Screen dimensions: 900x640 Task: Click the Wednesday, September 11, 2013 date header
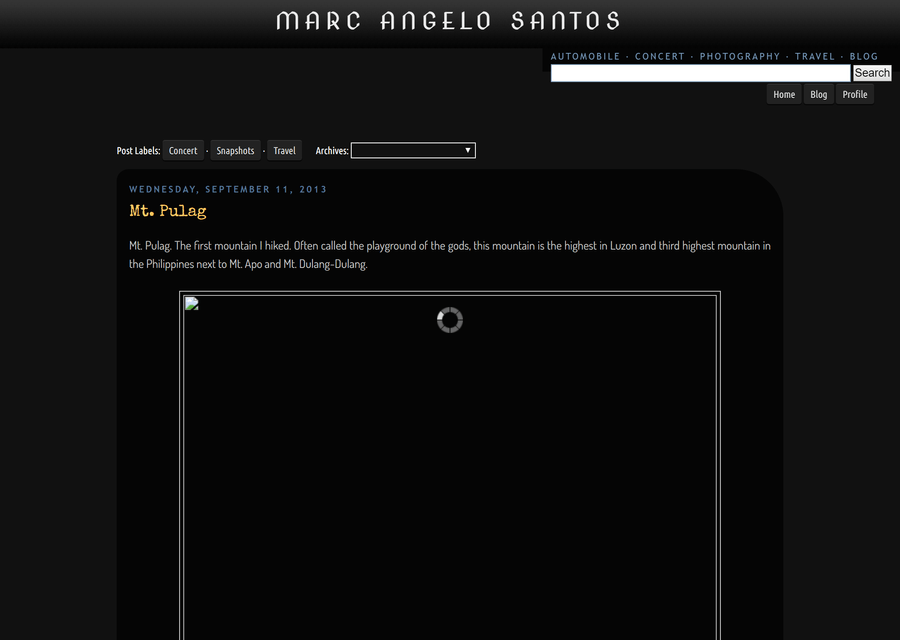click(x=228, y=189)
